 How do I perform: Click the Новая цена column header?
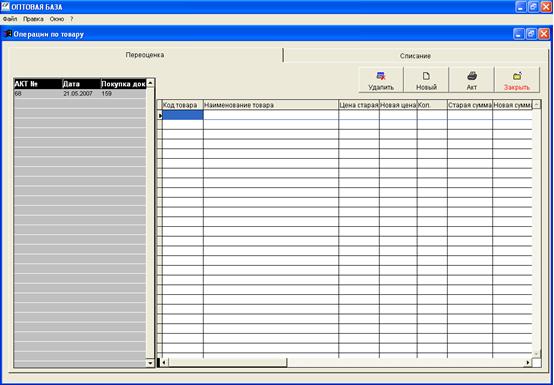tap(398, 105)
